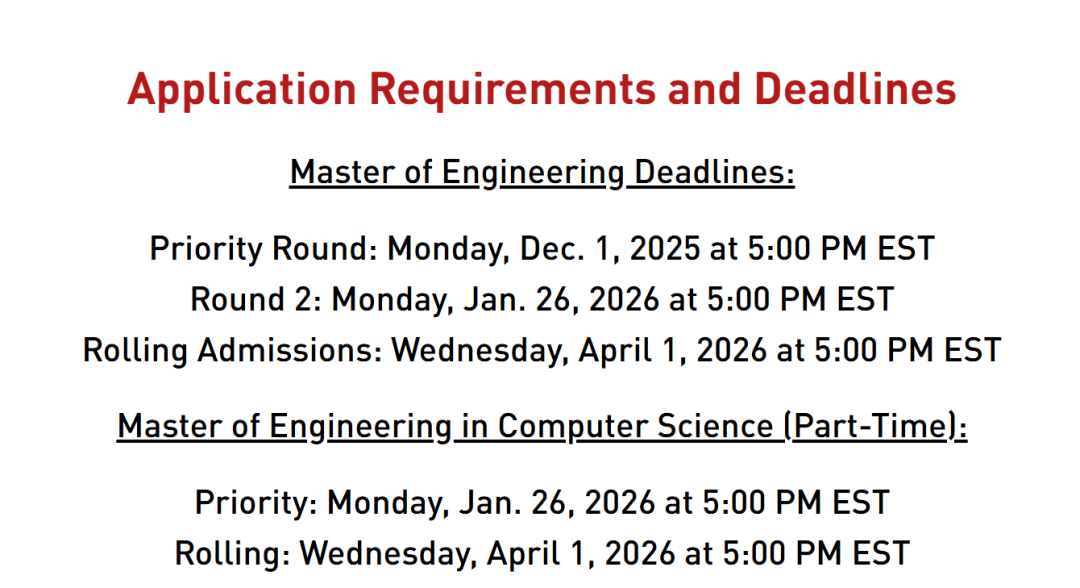Click the word "Deadlines" in the red heading
1080x588 pixels.
855,90
